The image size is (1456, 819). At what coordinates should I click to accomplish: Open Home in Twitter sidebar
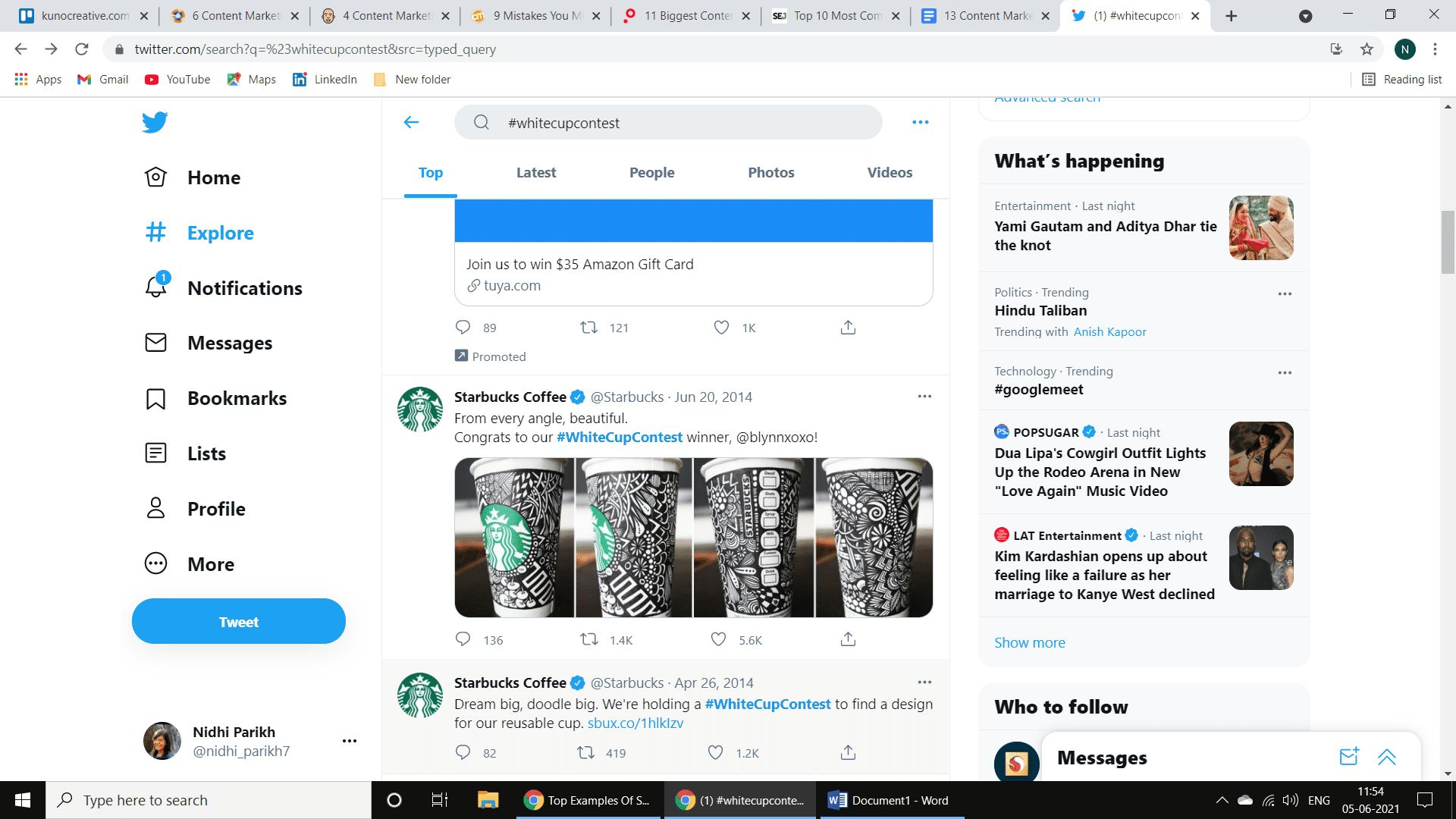(193, 177)
